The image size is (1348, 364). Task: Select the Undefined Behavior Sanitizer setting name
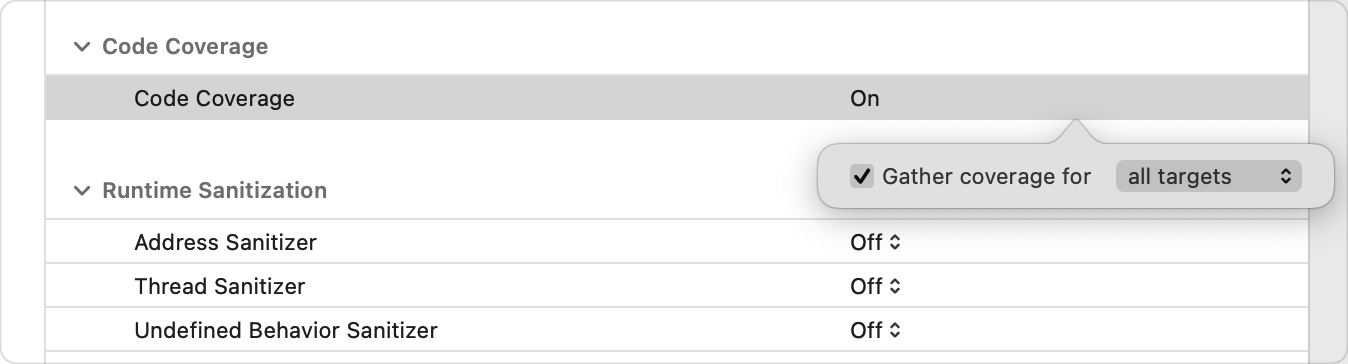pos(285,330)
